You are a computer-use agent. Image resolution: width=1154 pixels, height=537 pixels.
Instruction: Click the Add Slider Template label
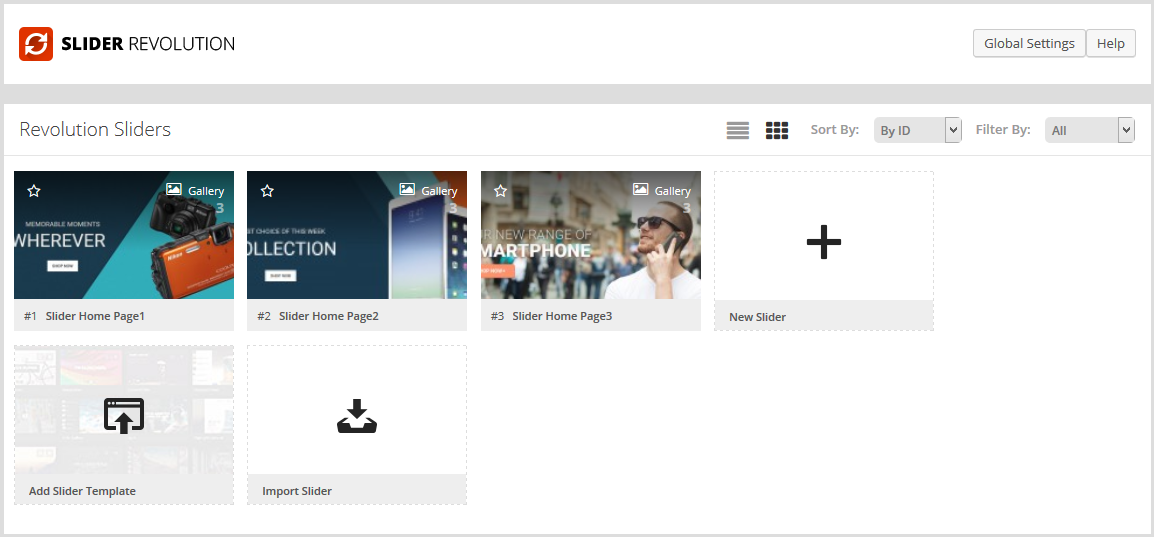point(82,491)
